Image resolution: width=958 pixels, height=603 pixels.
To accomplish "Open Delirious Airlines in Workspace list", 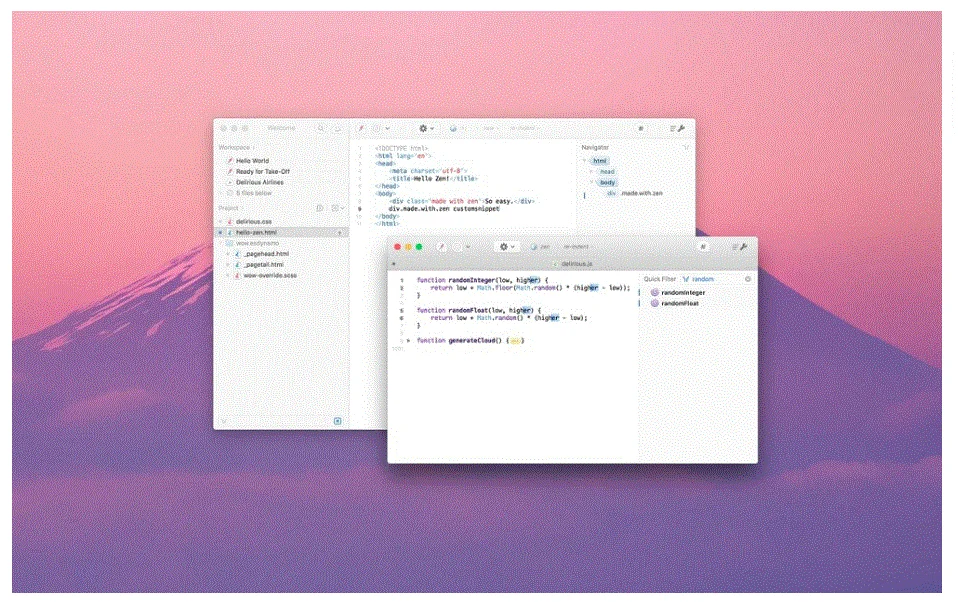I will pyautogui.click(x=260, y=182).
